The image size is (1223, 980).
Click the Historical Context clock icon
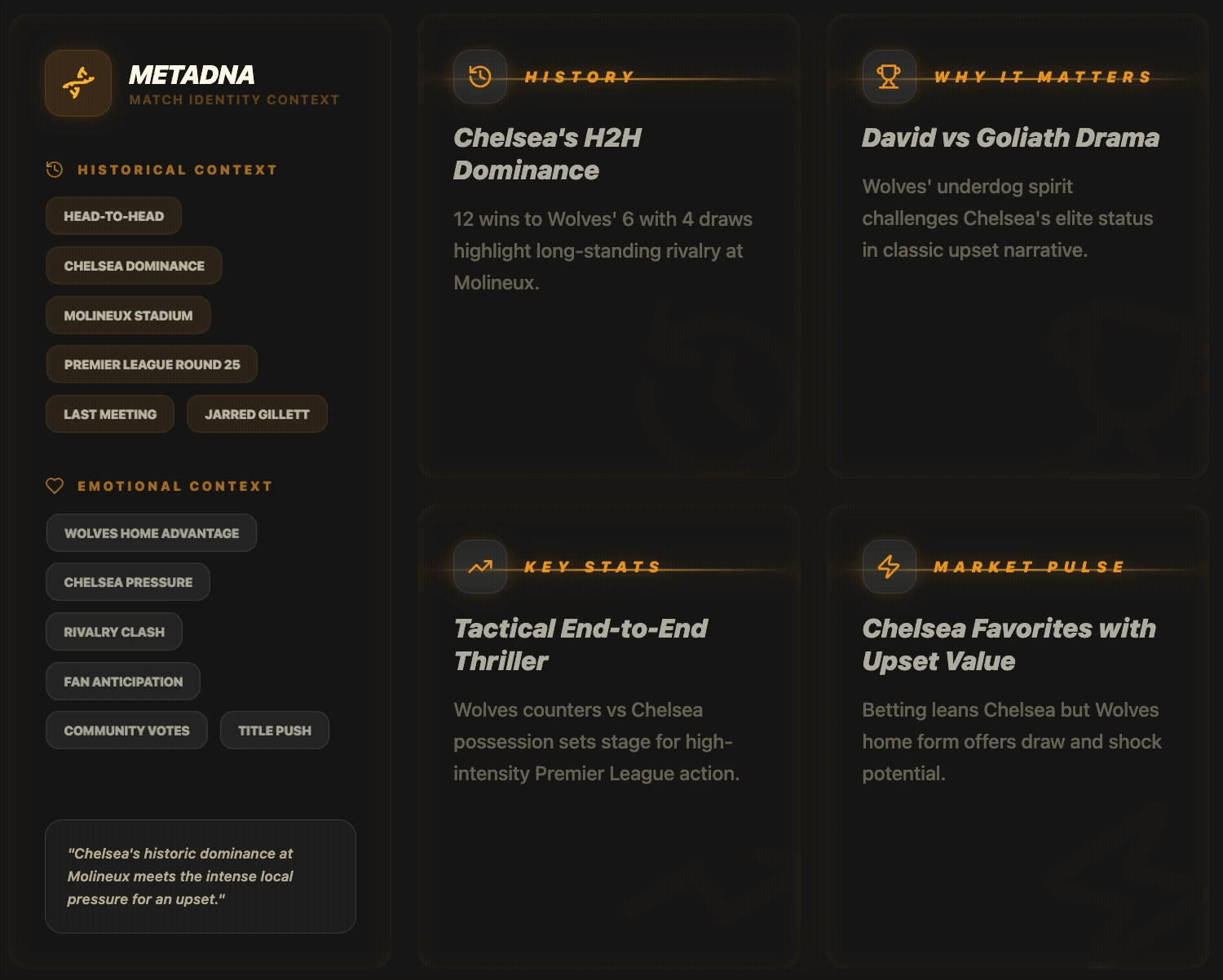[55, 170]
